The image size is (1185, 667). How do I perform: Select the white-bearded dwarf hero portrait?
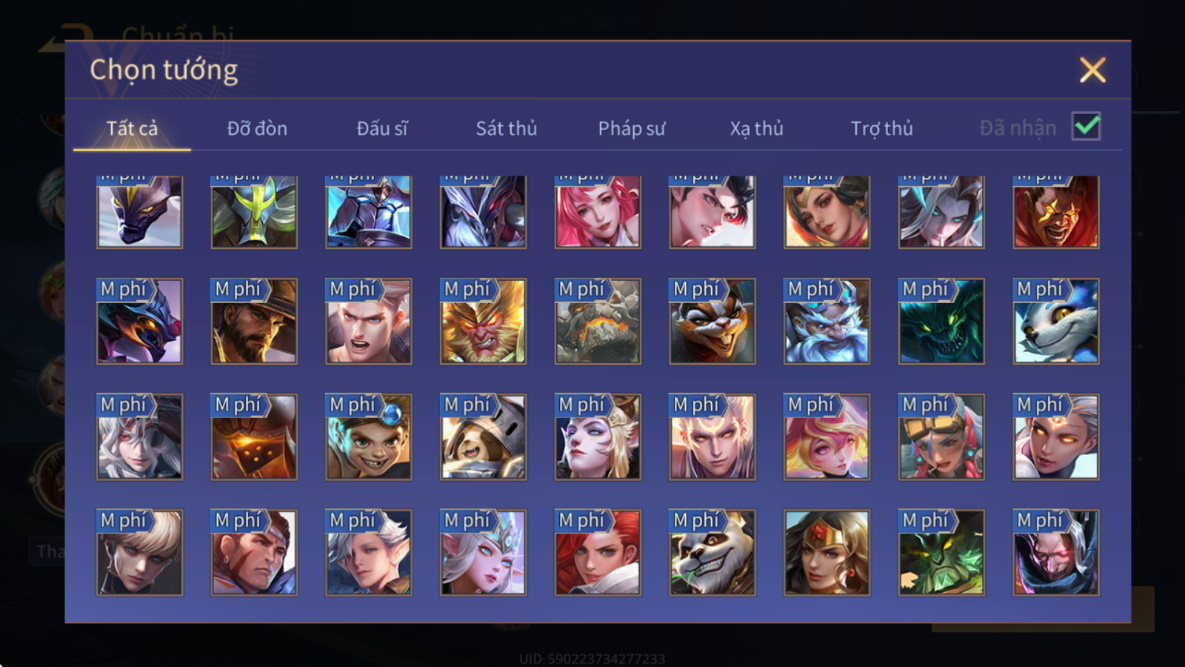[x=827, y=321]
